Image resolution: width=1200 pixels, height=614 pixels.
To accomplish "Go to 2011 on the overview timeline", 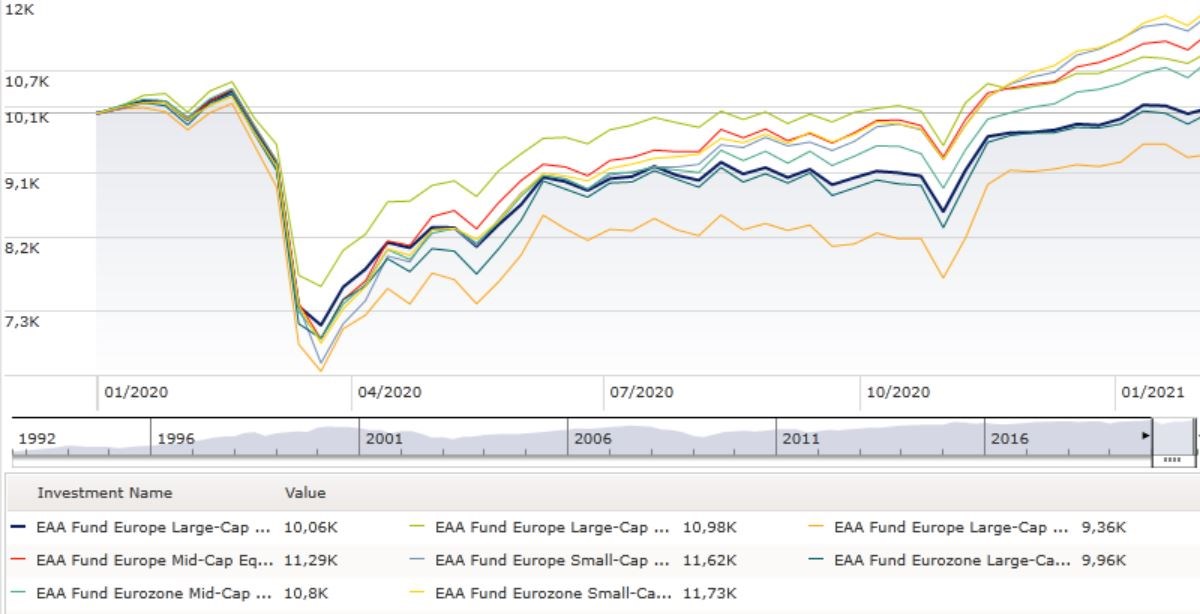I will click(801, 438).
